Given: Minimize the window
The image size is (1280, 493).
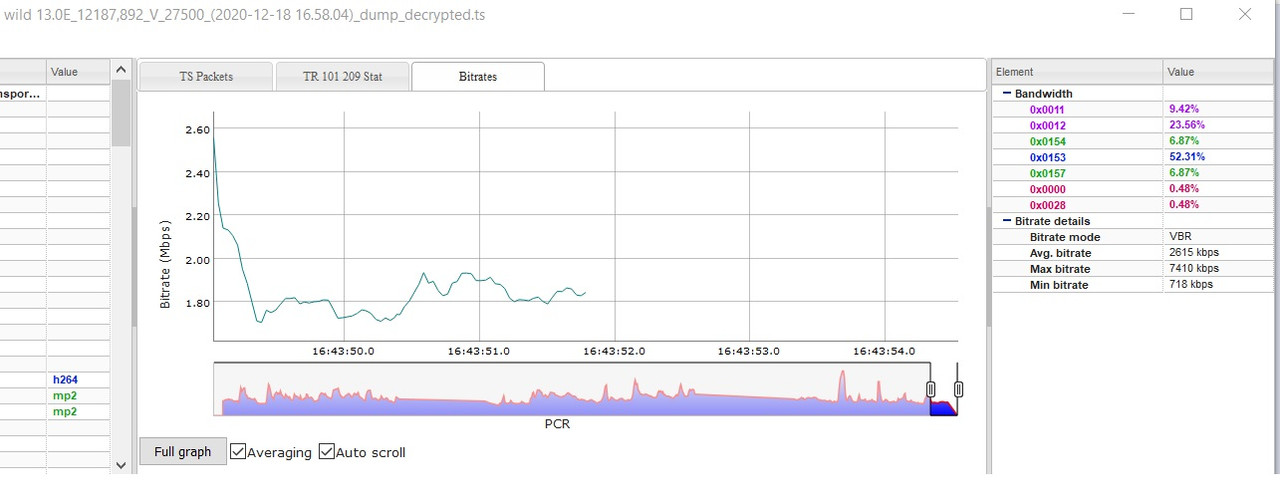Looking at the screenshot, I should pos(1129,14).
